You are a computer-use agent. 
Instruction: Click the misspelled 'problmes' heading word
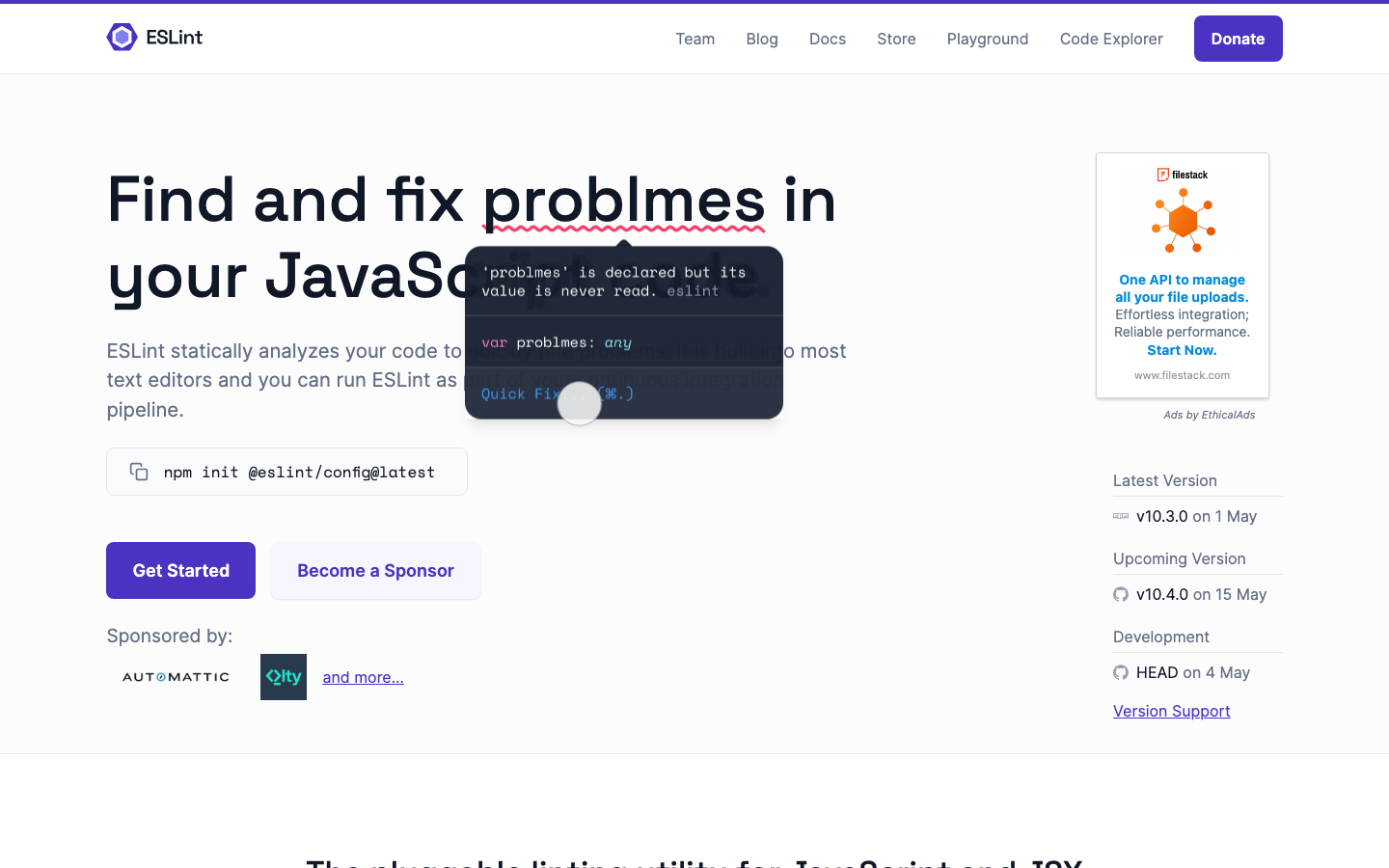(624, 200)
